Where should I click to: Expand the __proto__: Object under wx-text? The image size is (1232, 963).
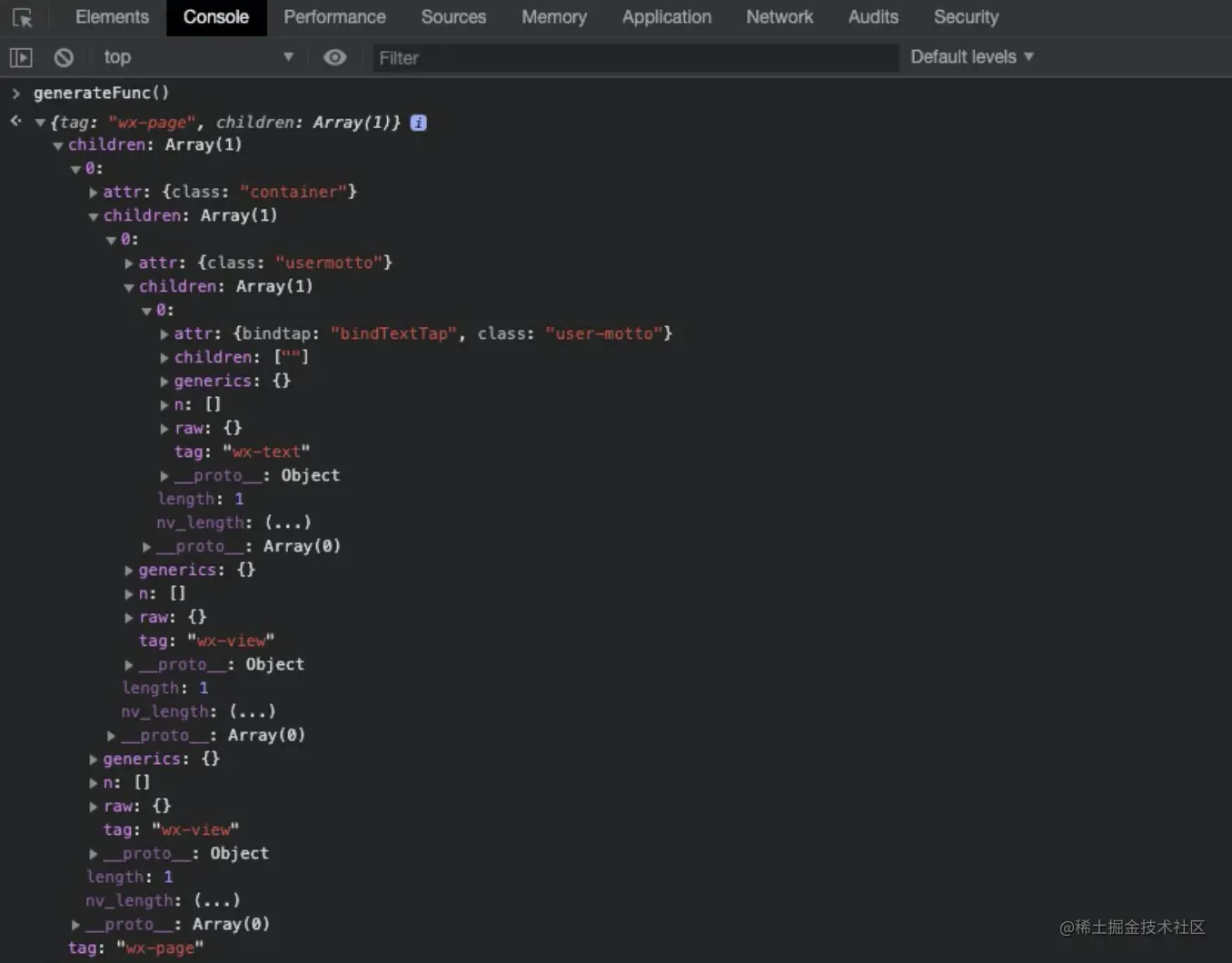[164, 475]
